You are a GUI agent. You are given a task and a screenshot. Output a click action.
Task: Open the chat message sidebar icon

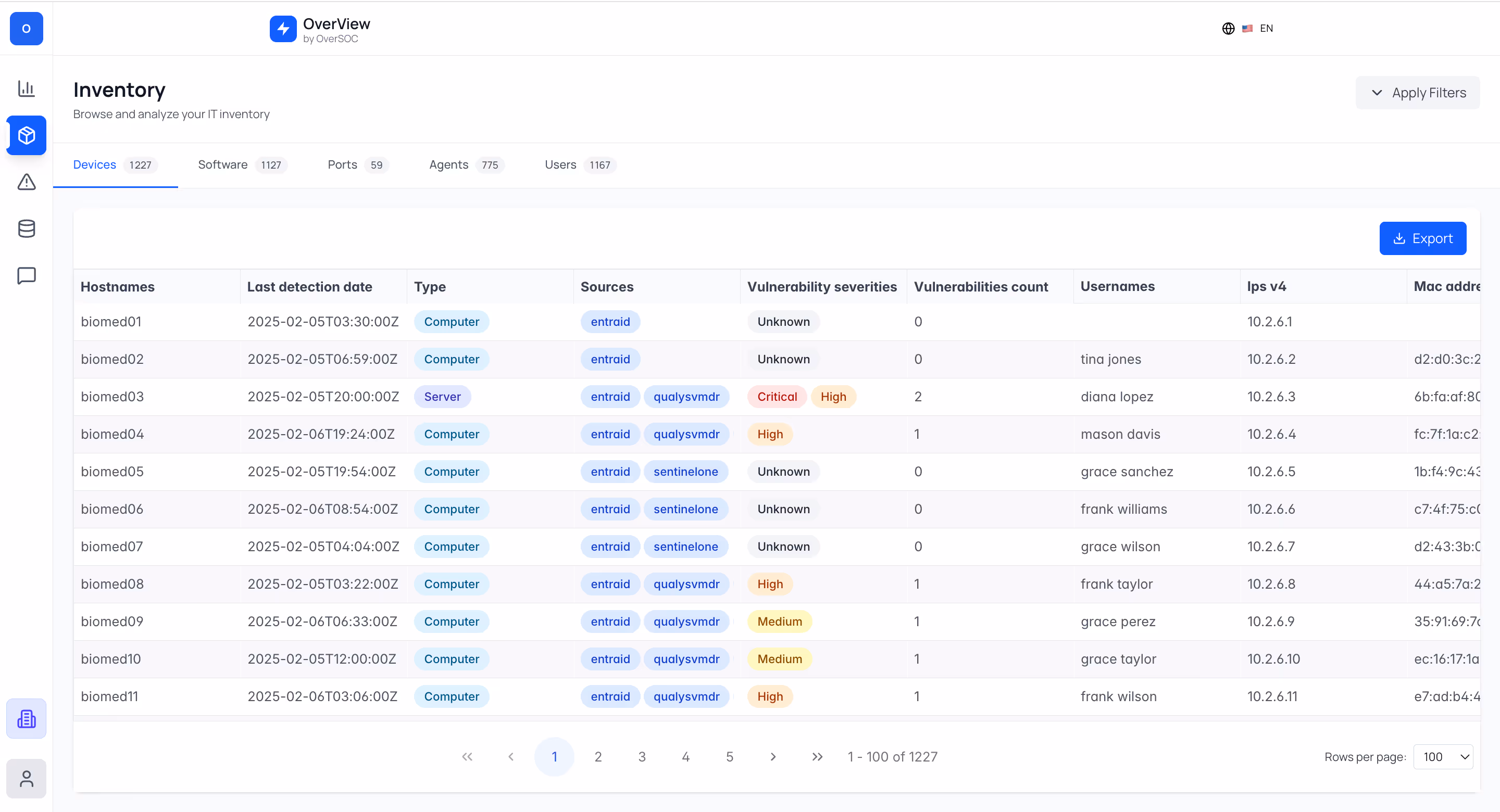click(26, 275)
